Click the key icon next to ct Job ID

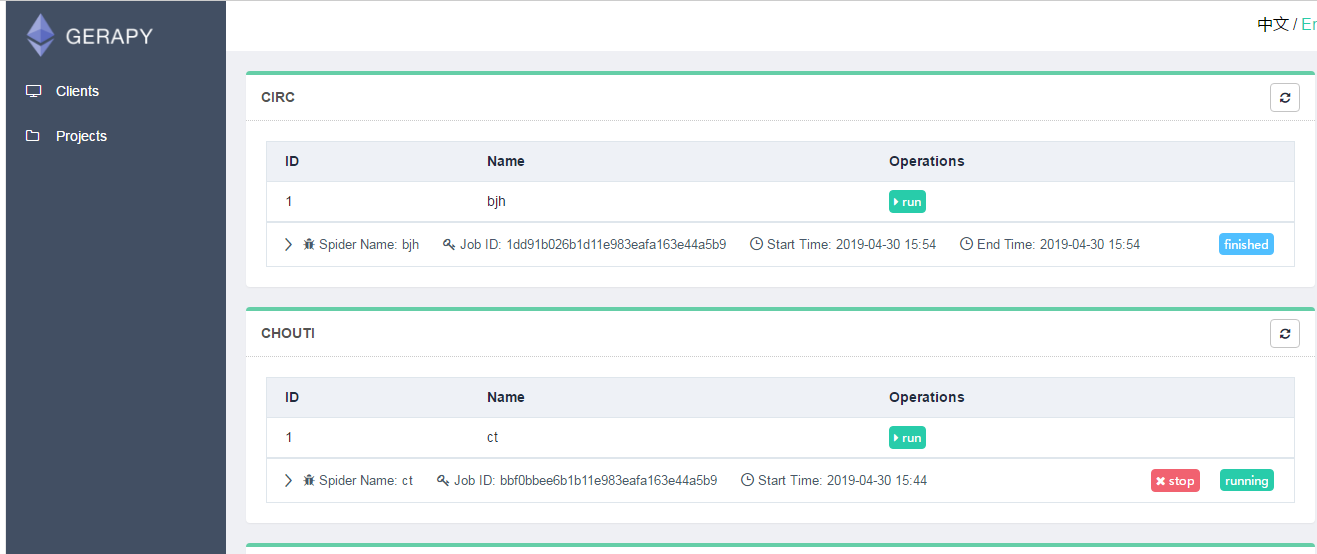pyautogui.click(x=443, y=480)
